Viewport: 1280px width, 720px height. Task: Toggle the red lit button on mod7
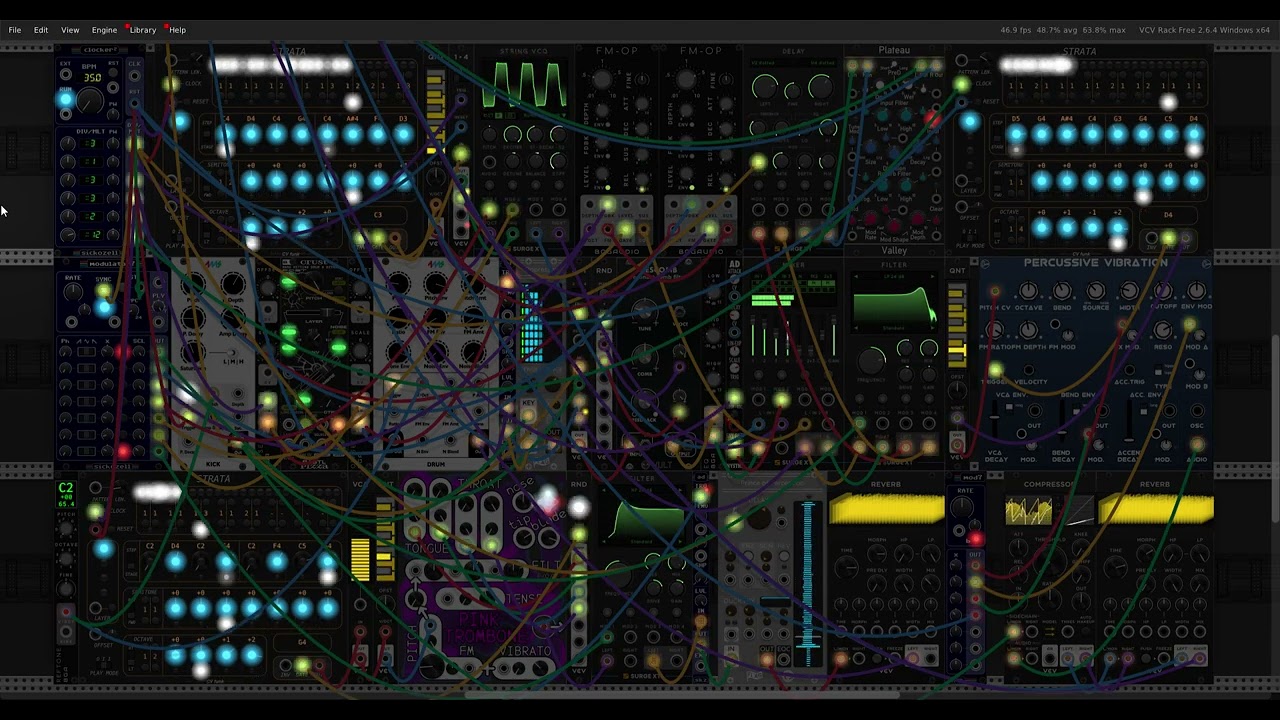(975, 540)
